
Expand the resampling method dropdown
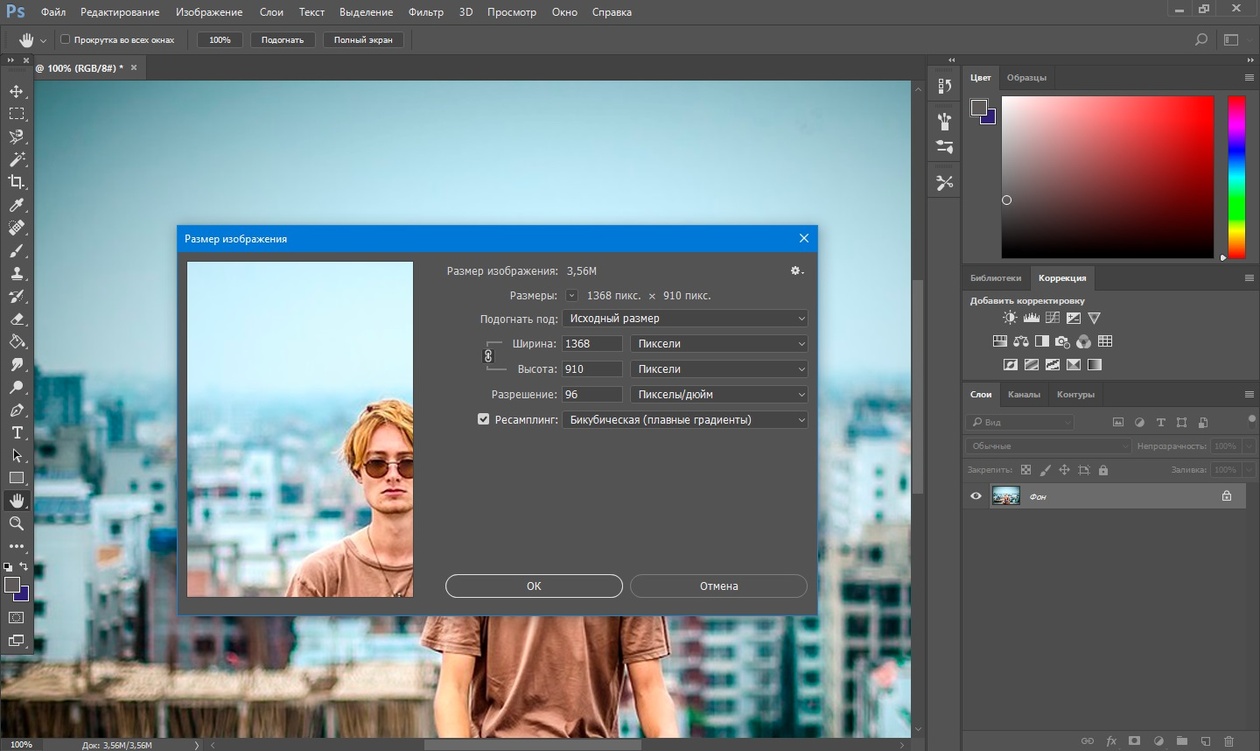click(x=685, y=420)
